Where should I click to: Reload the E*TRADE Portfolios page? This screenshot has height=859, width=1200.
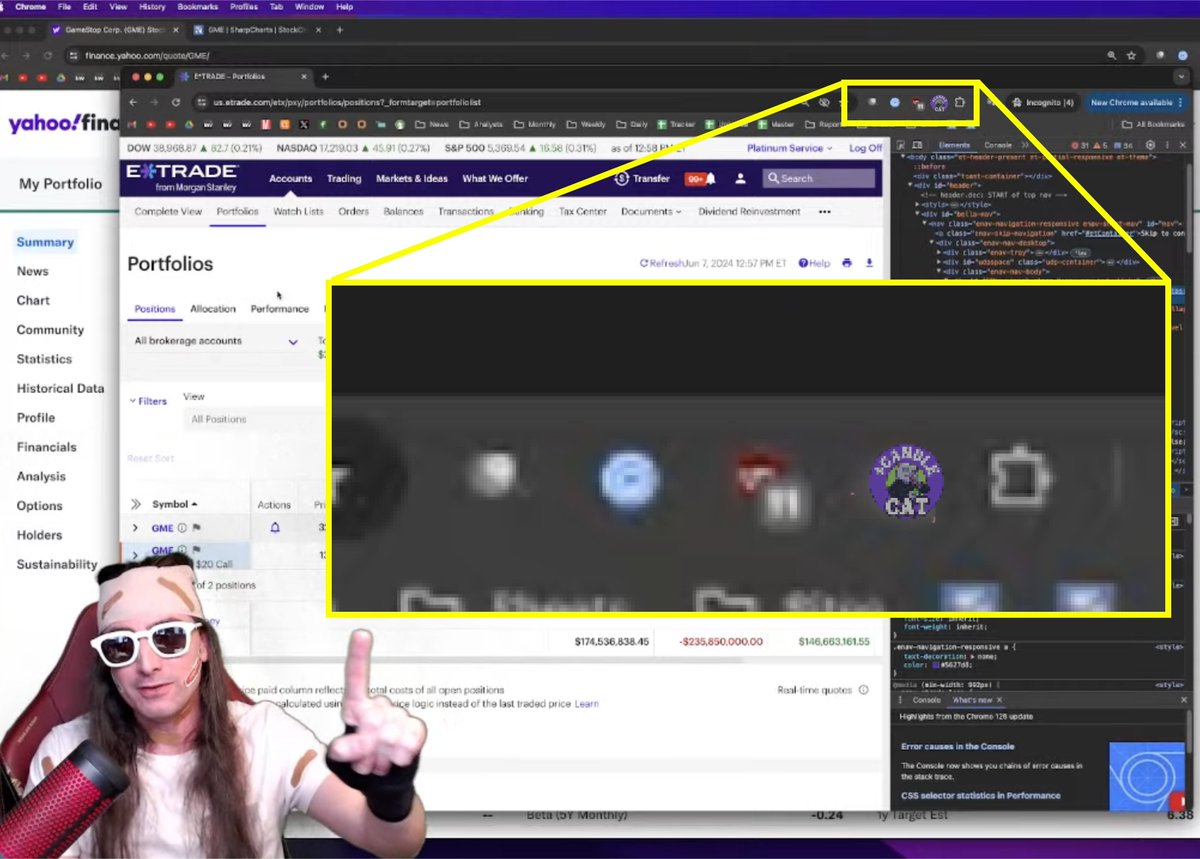pos(176,102)
